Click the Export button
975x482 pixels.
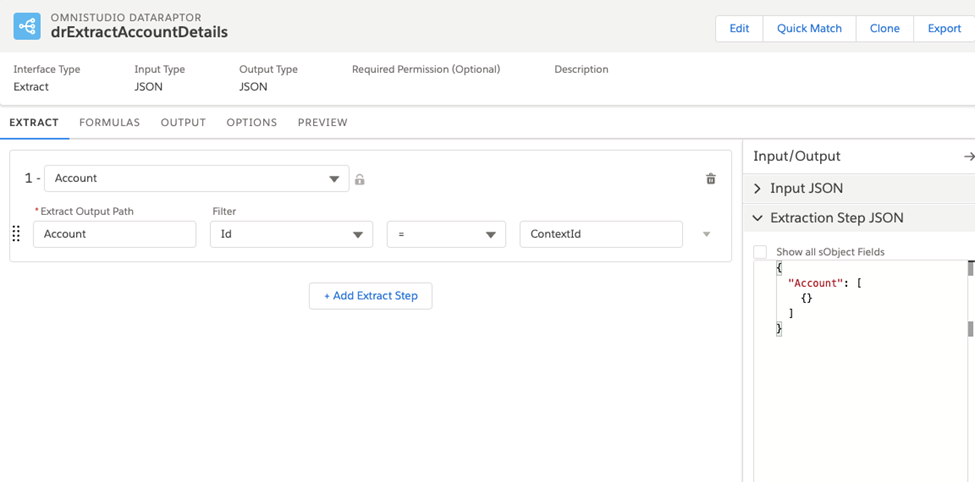point(944,29)
